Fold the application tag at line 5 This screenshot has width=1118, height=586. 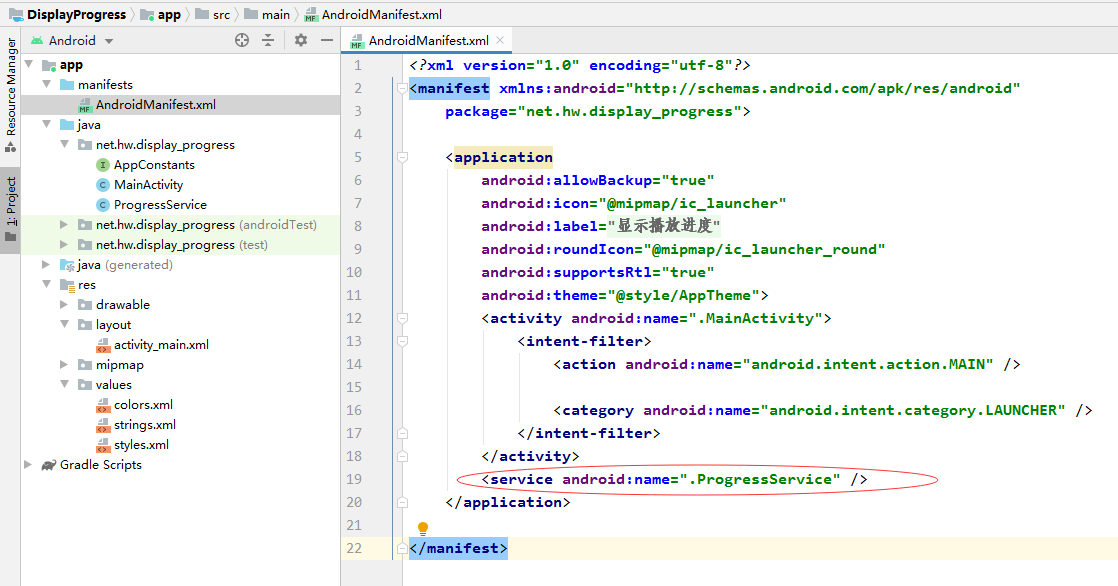[x=402, y=157]
